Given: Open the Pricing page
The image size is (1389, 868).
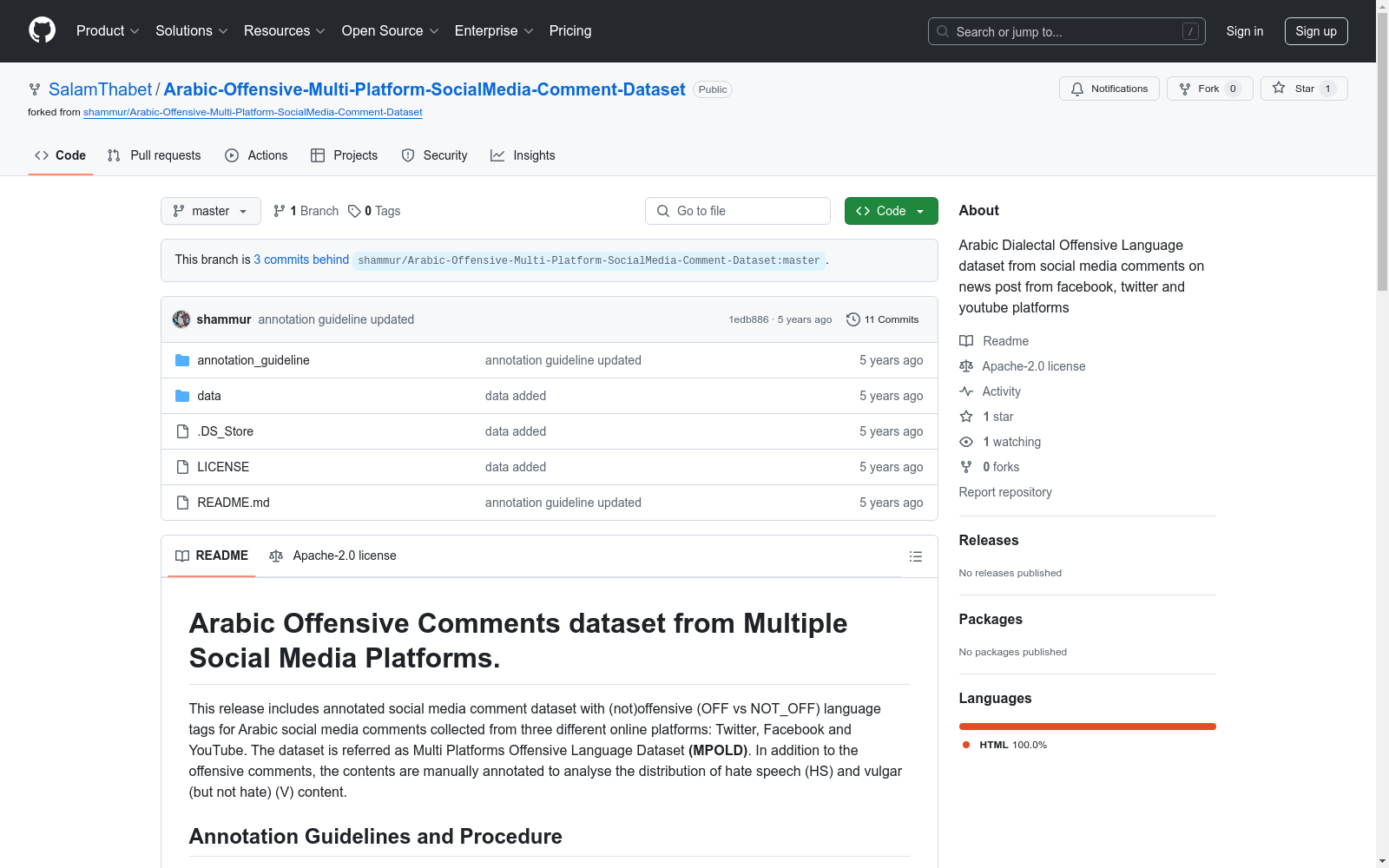Looking at the screenshot, I should point(570,31).
